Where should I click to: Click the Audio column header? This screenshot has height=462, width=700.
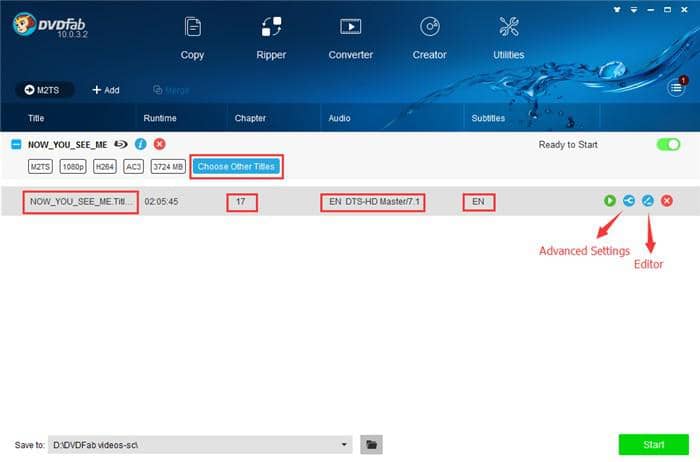[x=339, y=118]
